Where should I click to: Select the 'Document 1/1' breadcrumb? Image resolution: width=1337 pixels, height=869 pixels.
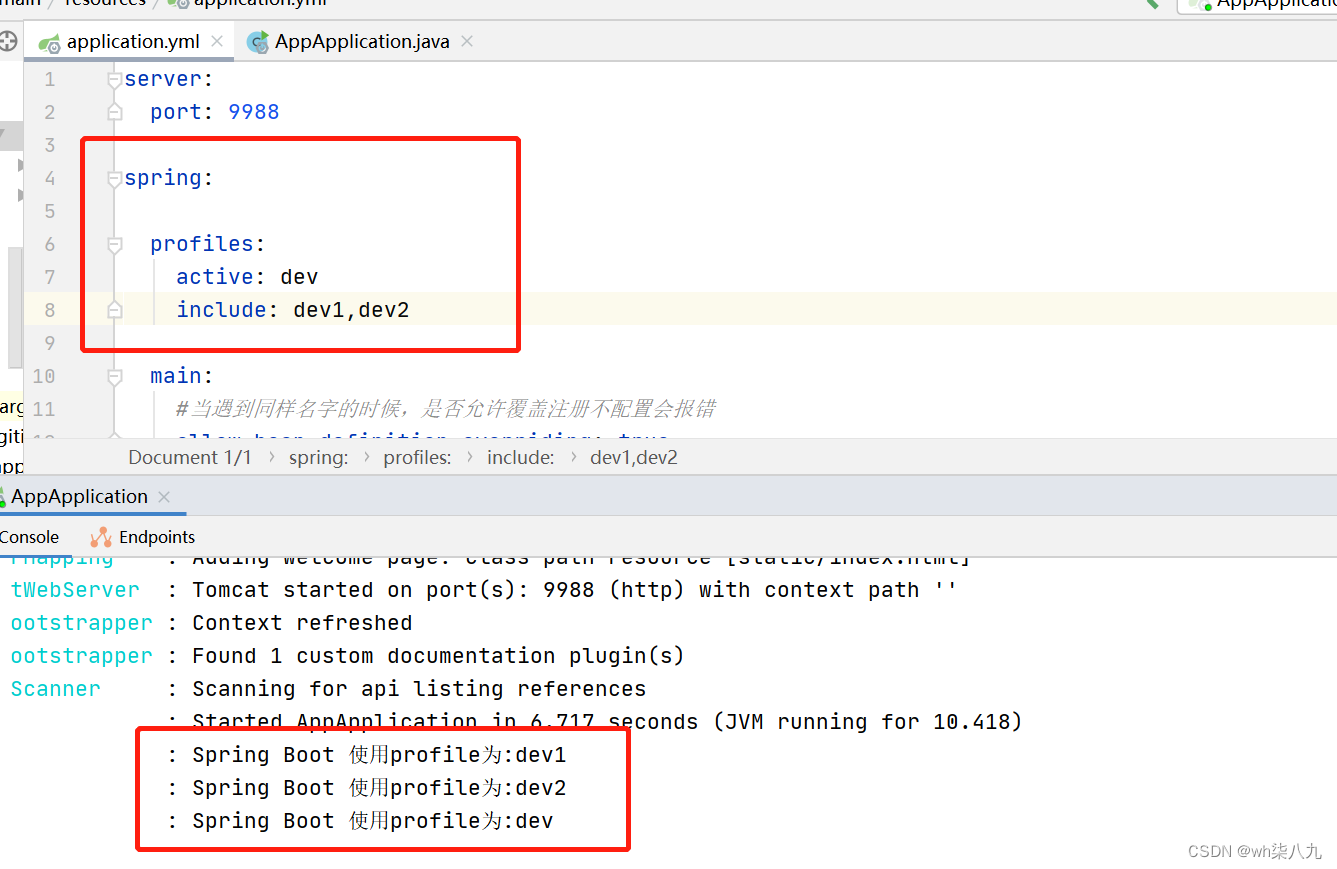pos(190,457)
